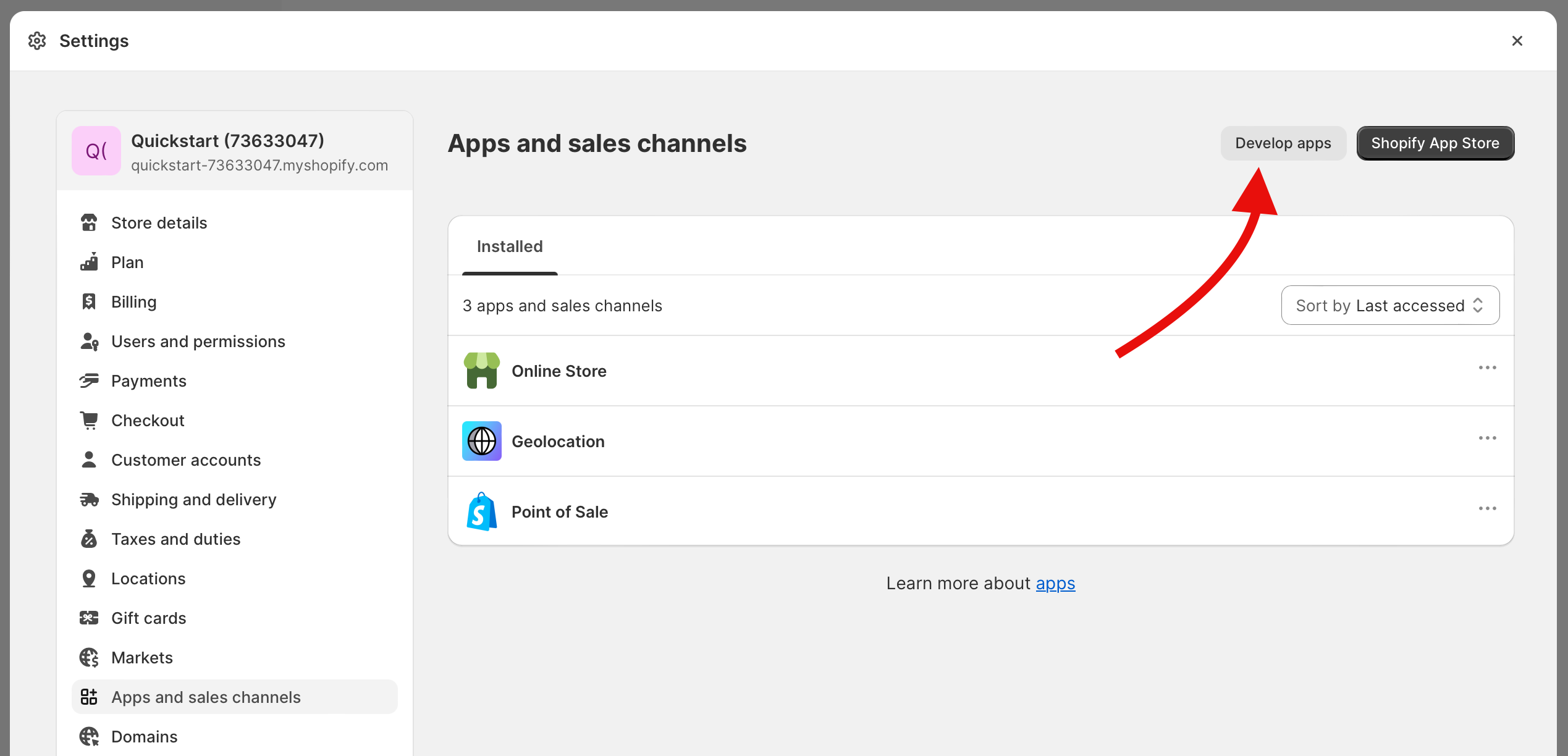Click the Gift cards icon
The width and height of the screenshot is (1568, 756).
point(89,618)
